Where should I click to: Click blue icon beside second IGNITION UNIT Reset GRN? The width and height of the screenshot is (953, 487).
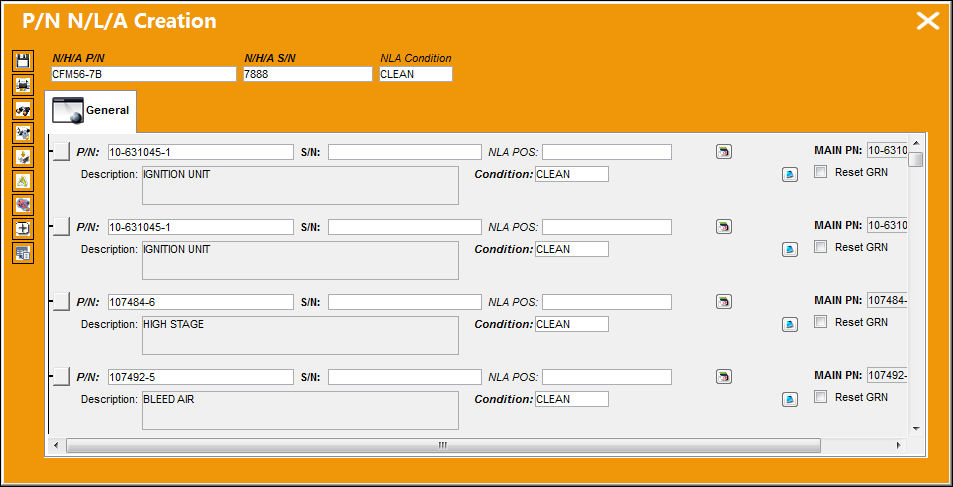[x=790, y=249]
